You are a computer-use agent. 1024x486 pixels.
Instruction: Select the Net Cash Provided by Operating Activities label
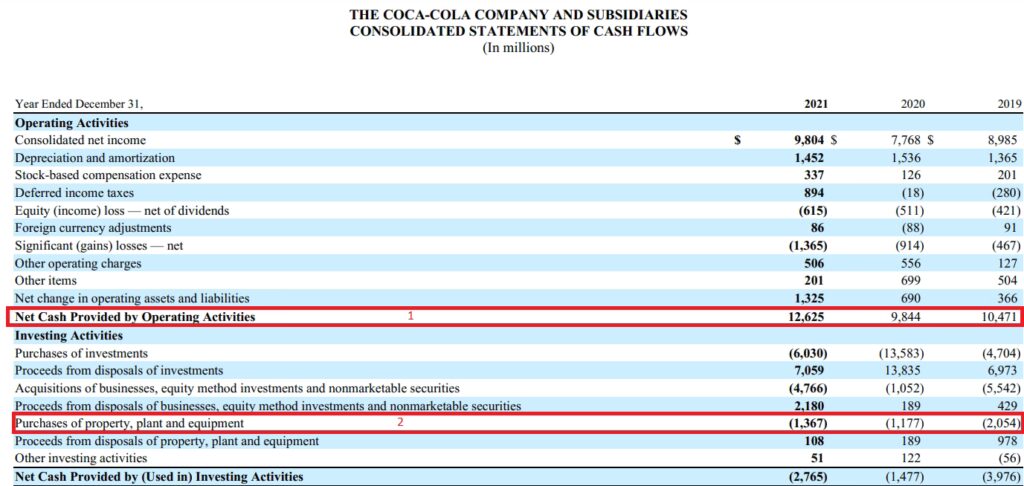pyautogui.click(x=135, y=317)
